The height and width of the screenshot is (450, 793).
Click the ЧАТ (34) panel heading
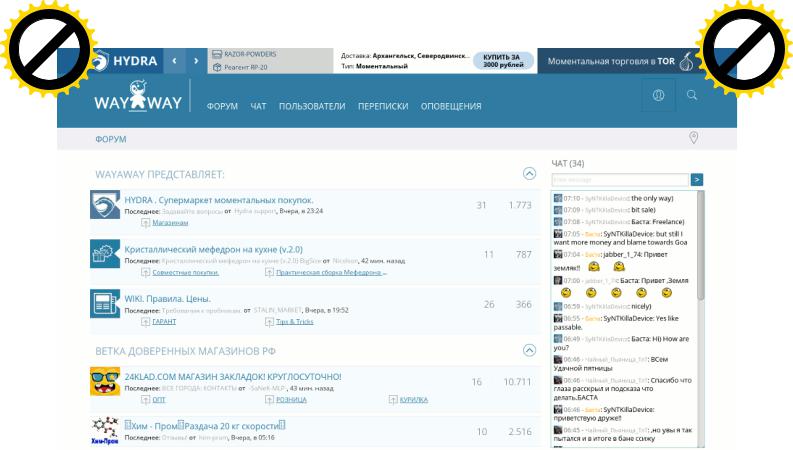567,163
